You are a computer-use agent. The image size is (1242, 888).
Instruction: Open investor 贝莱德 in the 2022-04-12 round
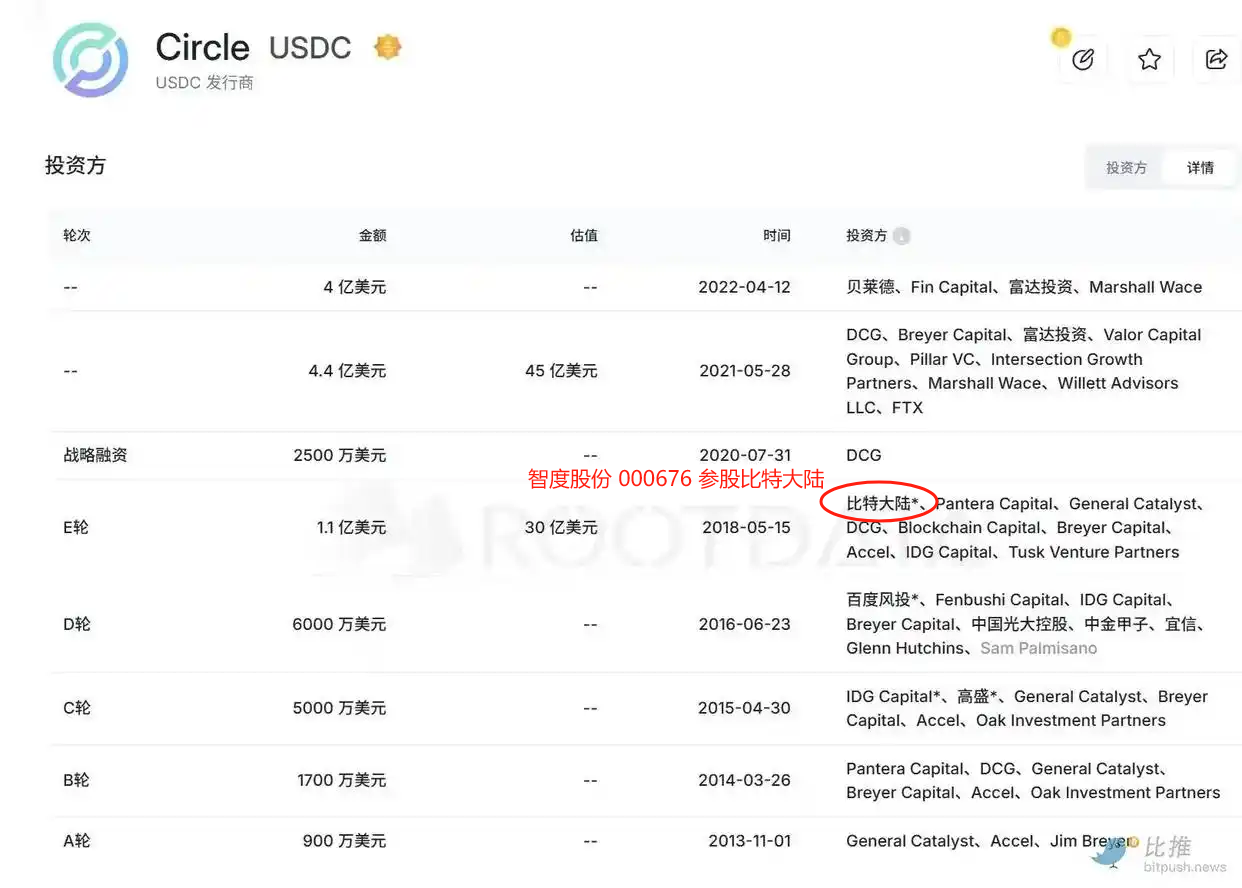[870, 287]
